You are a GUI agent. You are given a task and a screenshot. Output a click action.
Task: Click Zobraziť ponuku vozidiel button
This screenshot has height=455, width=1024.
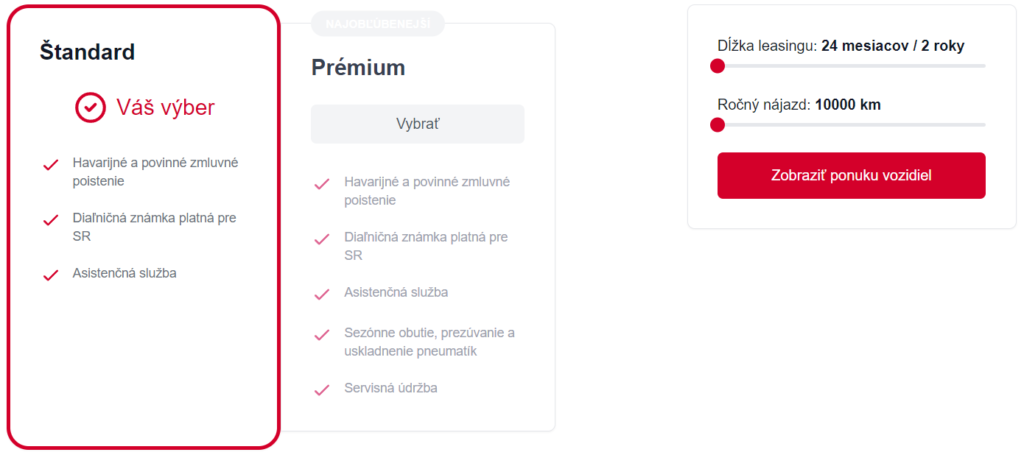click(x=851, y=175)
